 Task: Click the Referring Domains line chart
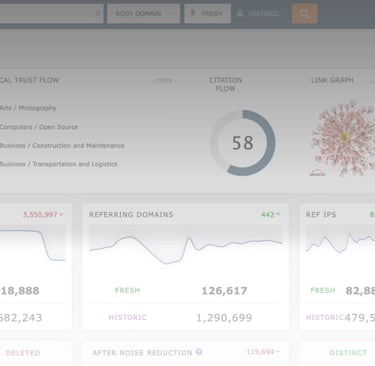(185, 245)
